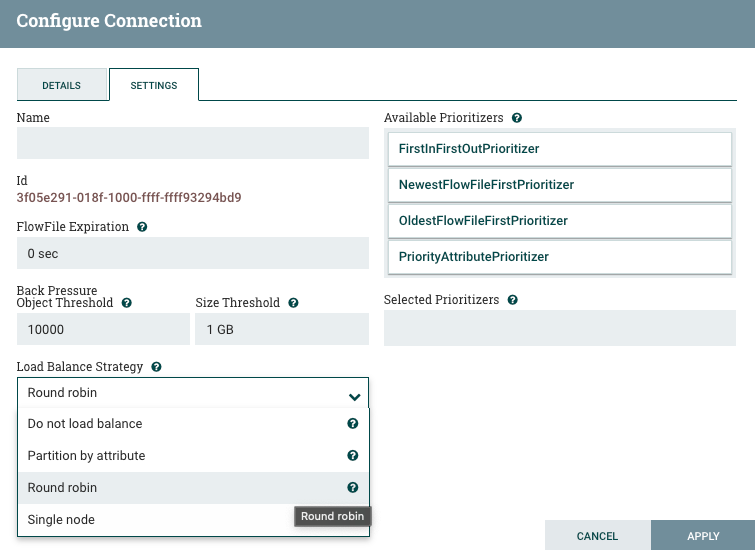Image resolution: width=755 pixels, height=550 pixels.
Task: Choose Single node strategy option
Action: click(x=62, y=520)
